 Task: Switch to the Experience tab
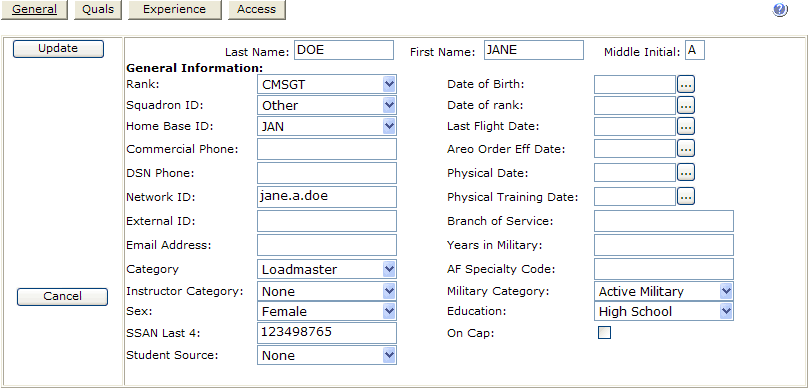coord(174,10)
